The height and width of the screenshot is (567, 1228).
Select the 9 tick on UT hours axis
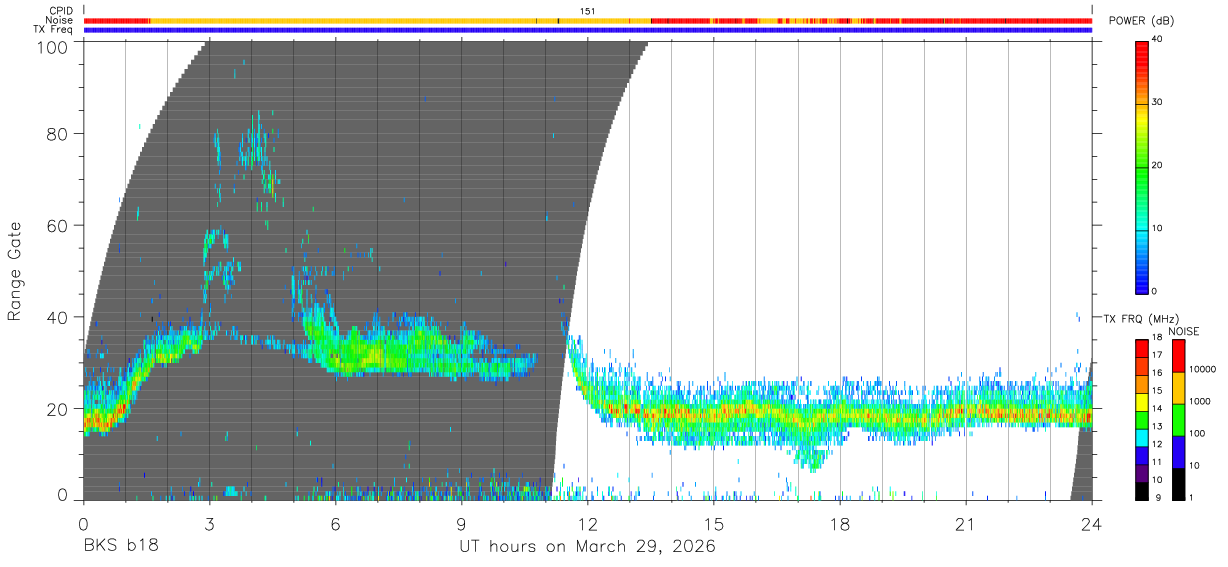462,524
